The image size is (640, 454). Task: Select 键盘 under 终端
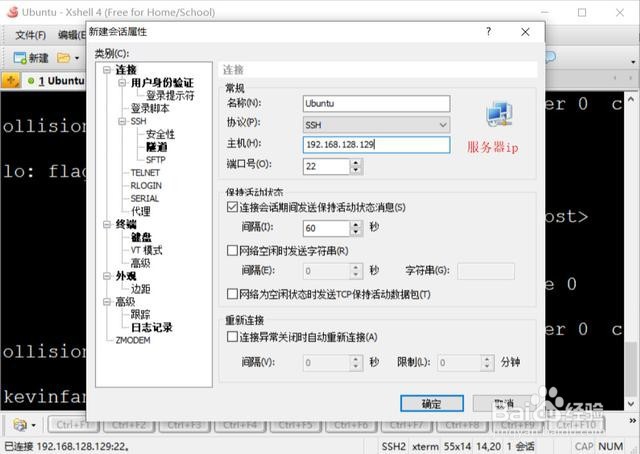141,237
